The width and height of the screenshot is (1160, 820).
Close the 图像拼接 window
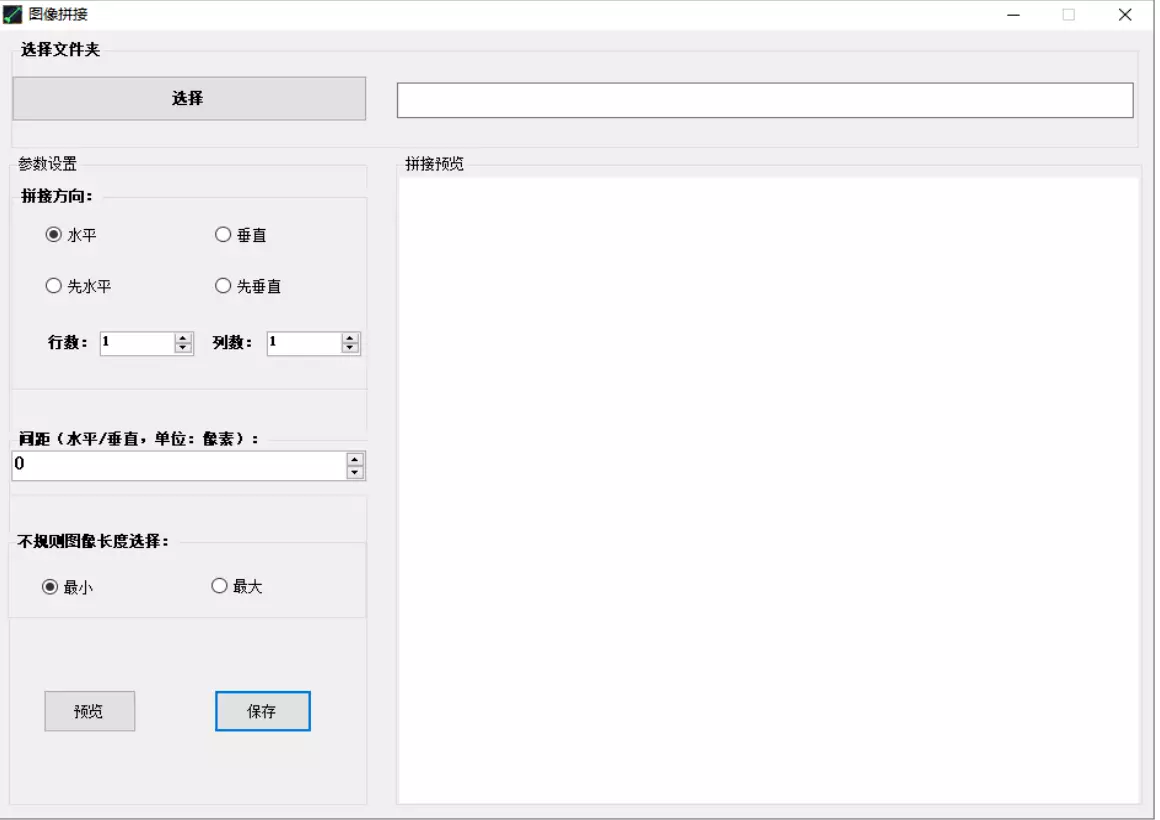1125,15
